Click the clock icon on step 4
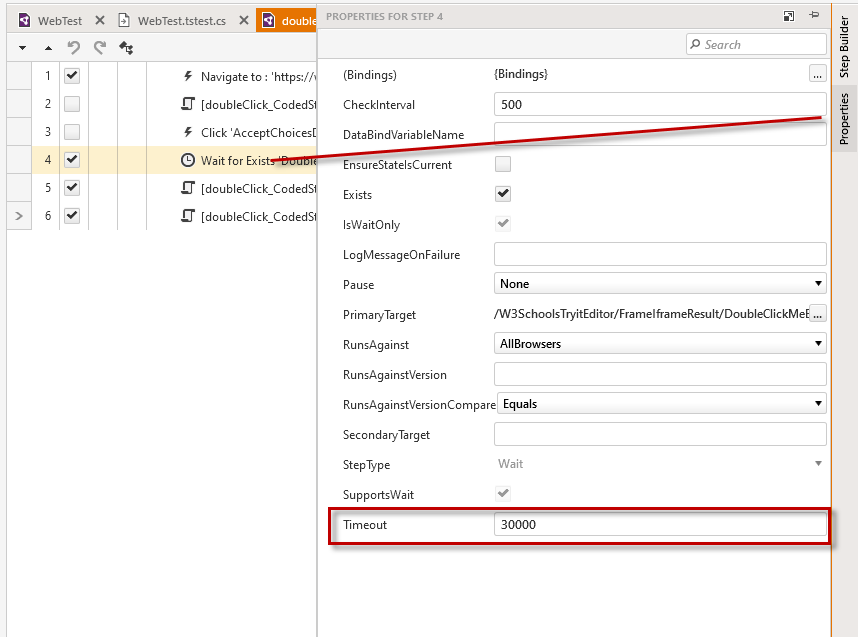Image resolution: width=858 pixels, height=637 pixels. pos(187,160)
